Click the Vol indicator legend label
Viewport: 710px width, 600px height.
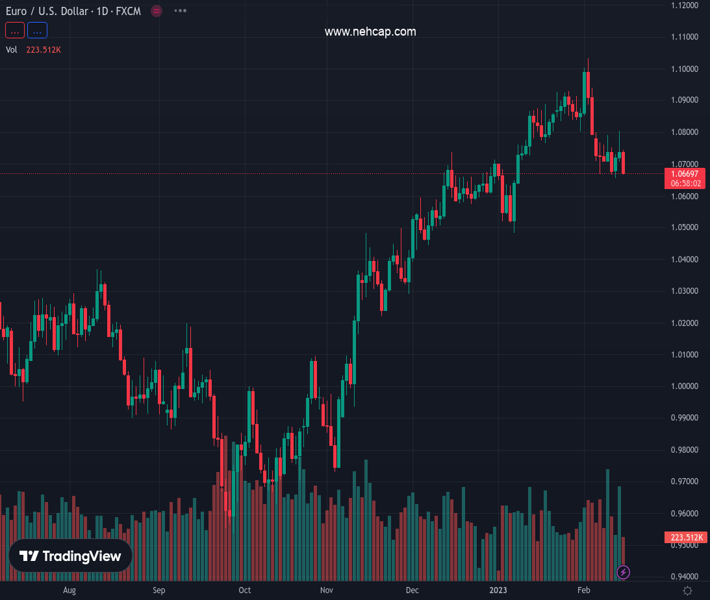(12, 49)
